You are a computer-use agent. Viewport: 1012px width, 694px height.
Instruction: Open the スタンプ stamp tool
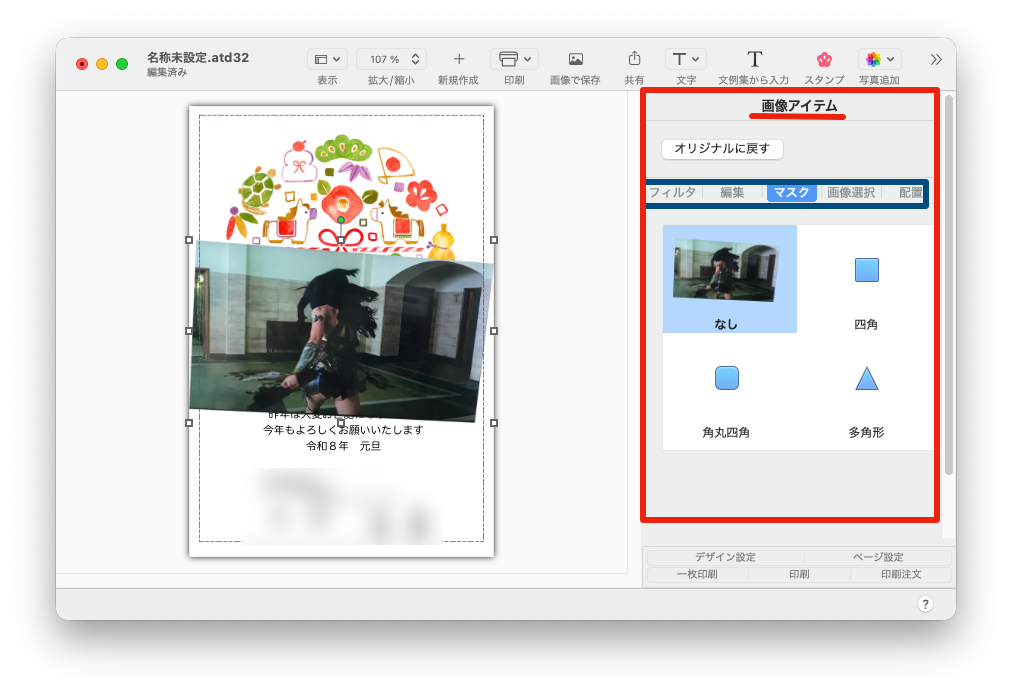point(824,59)
